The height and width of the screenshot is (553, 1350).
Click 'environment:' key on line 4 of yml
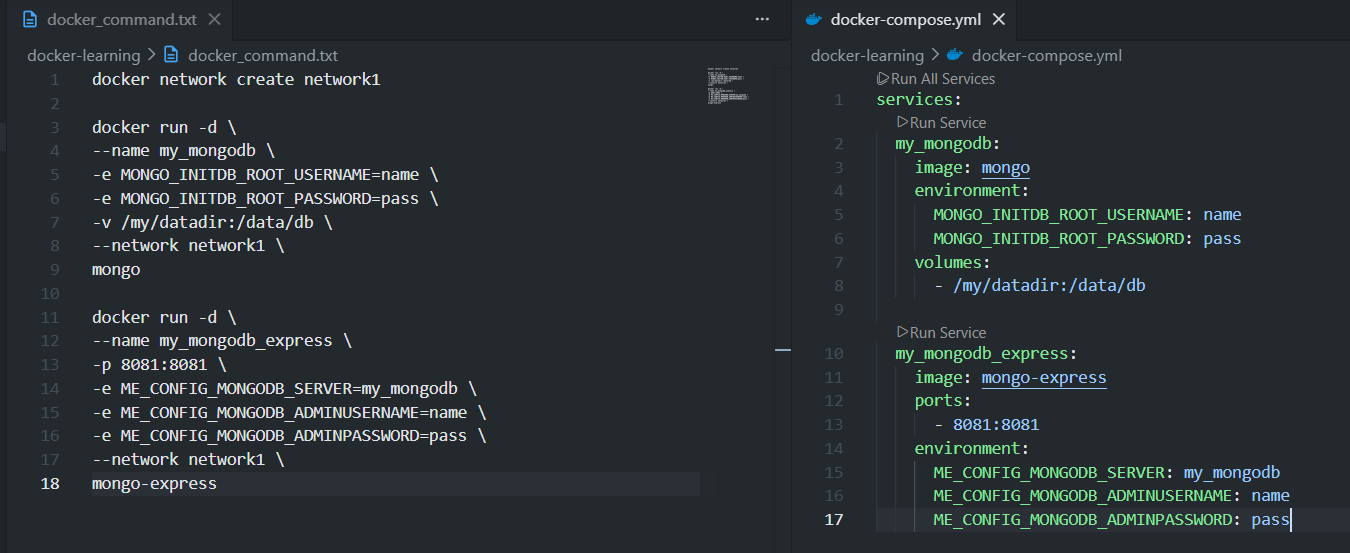(972, 190)
